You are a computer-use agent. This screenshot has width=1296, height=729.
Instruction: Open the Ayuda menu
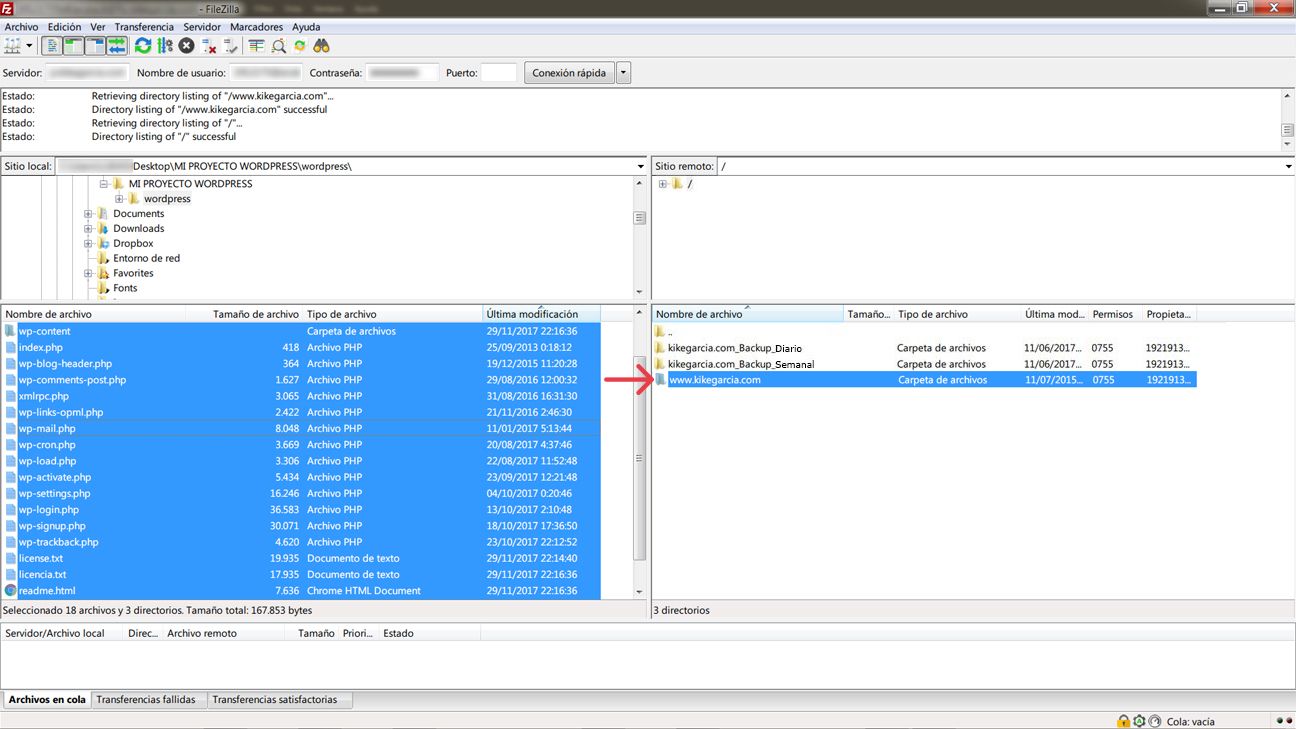pos(306,27)
